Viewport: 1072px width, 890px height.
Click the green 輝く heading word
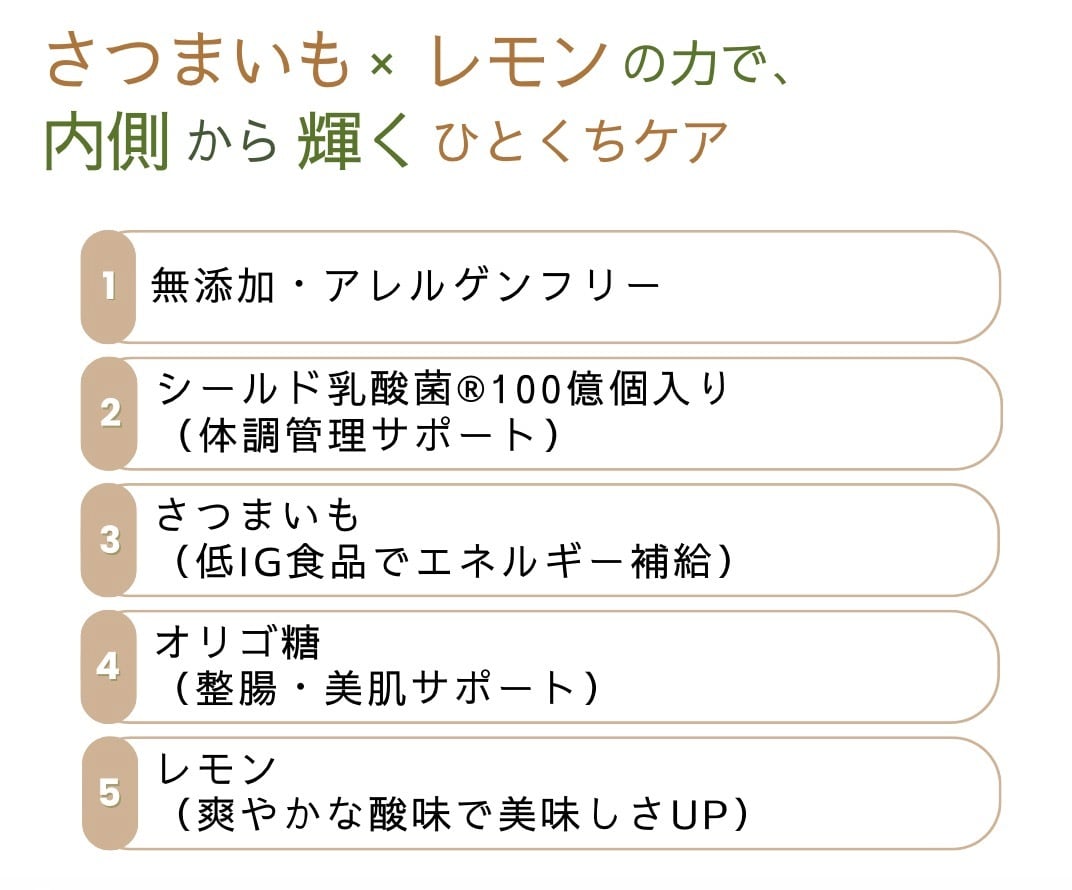[354, 141]
